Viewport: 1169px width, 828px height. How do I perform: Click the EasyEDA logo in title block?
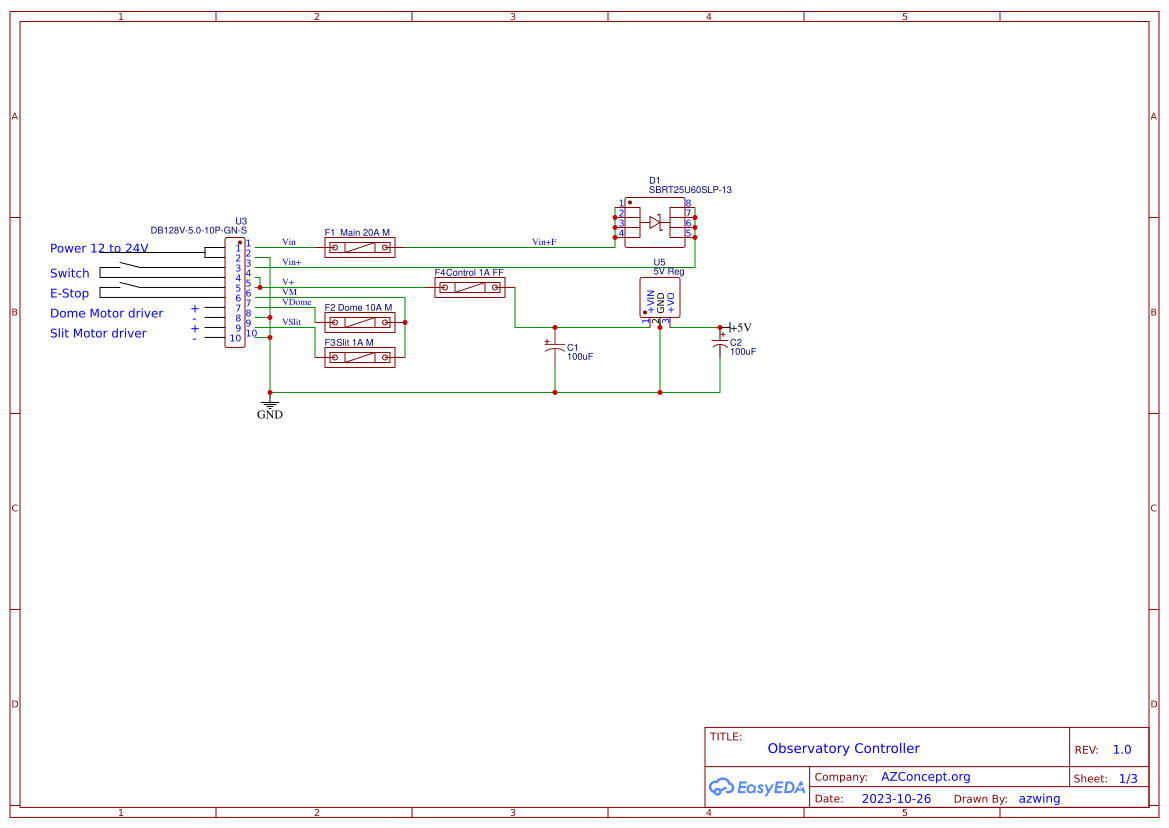coord(757,787)
